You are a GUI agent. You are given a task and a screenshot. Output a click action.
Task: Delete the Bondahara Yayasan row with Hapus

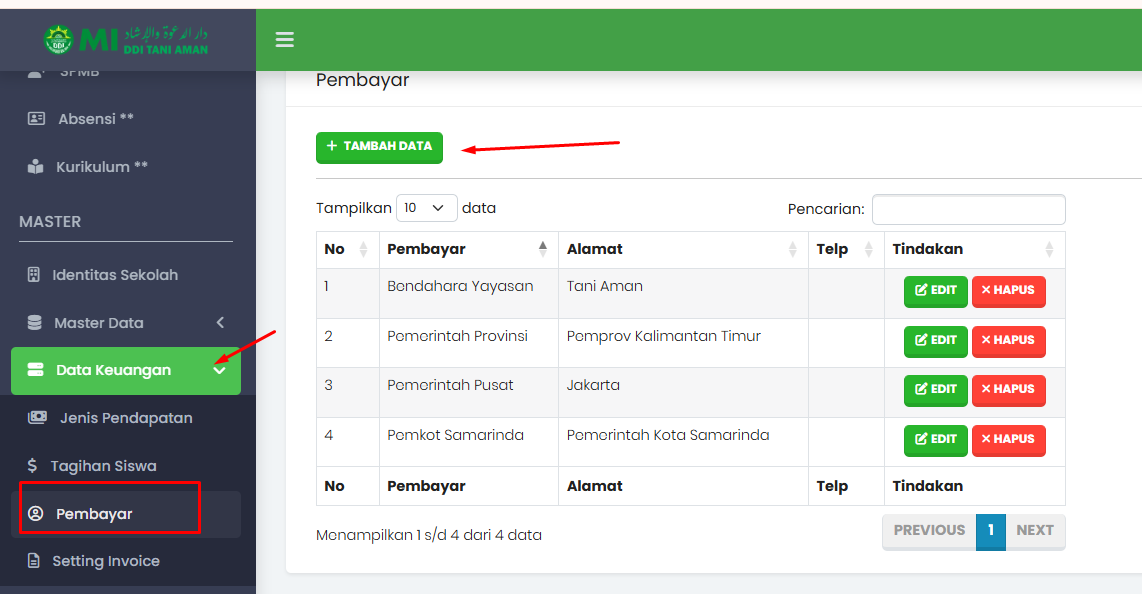1008,291
